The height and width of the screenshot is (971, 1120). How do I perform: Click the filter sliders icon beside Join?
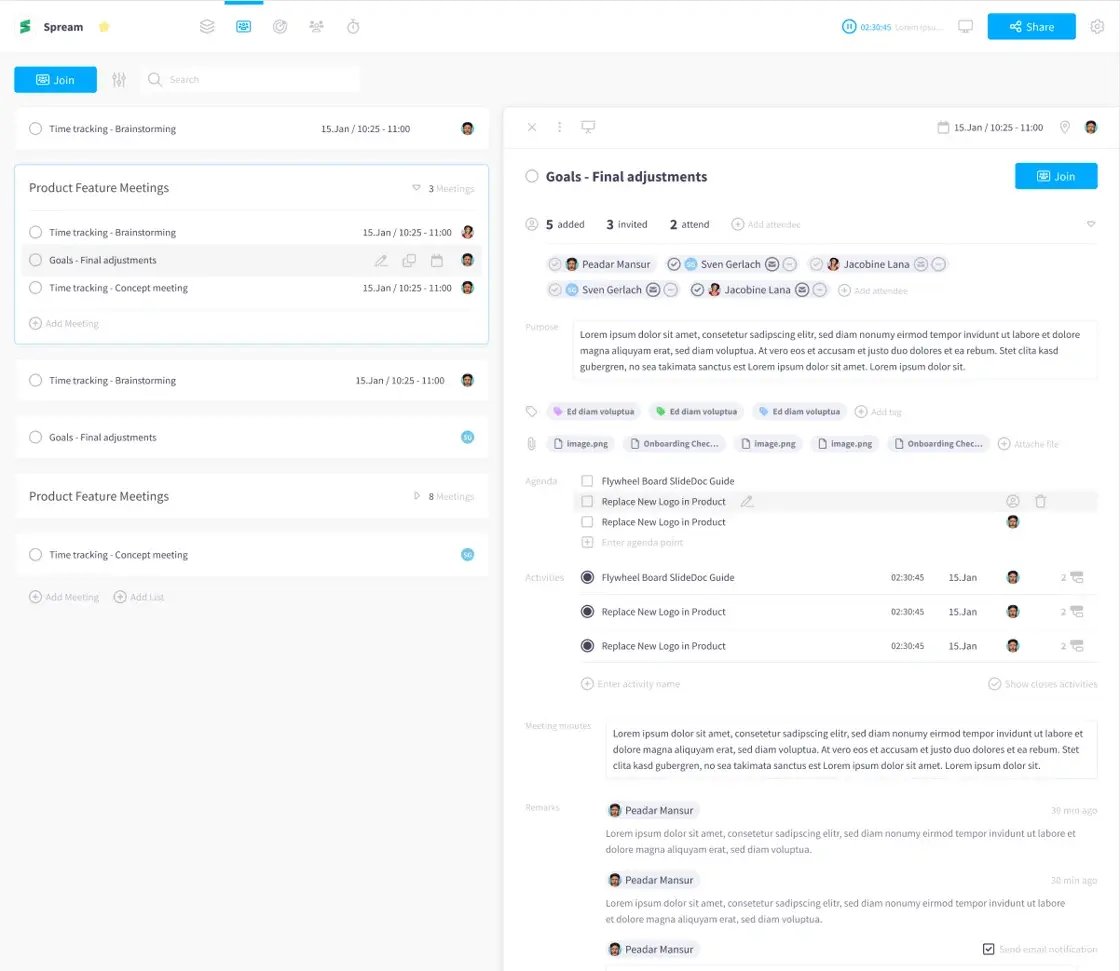click(x=119, y=80)
